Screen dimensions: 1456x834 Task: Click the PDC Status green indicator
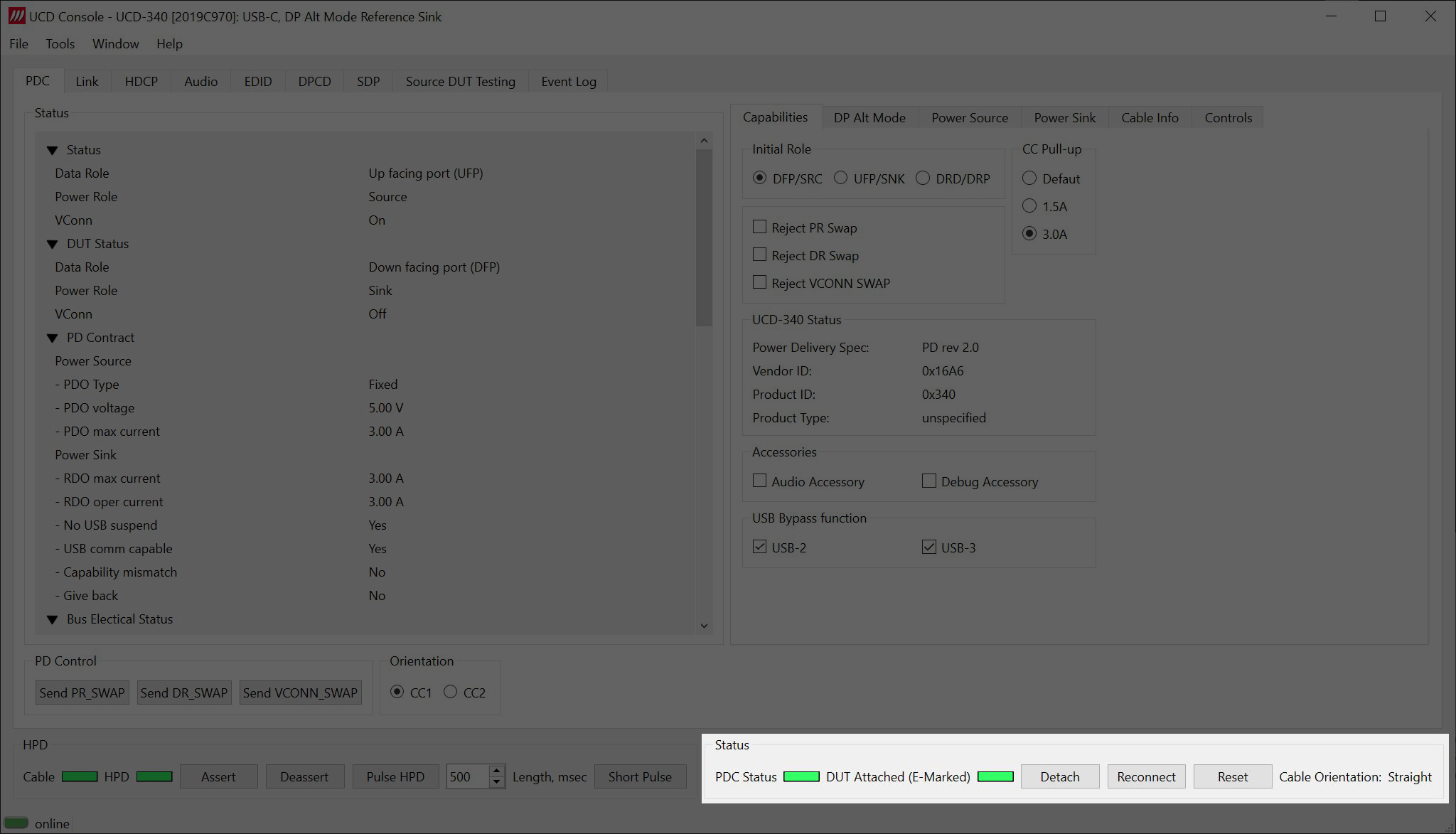tap(801, 776)
